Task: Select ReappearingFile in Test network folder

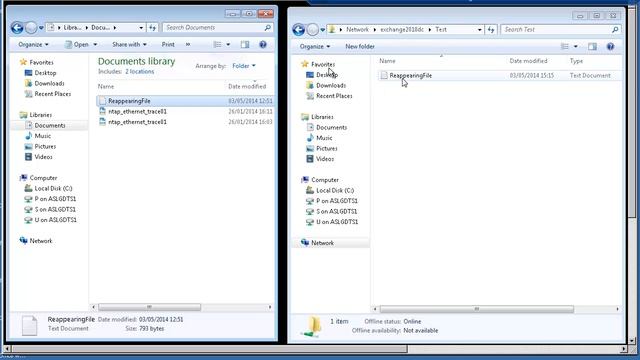Action: click(500, 76)
